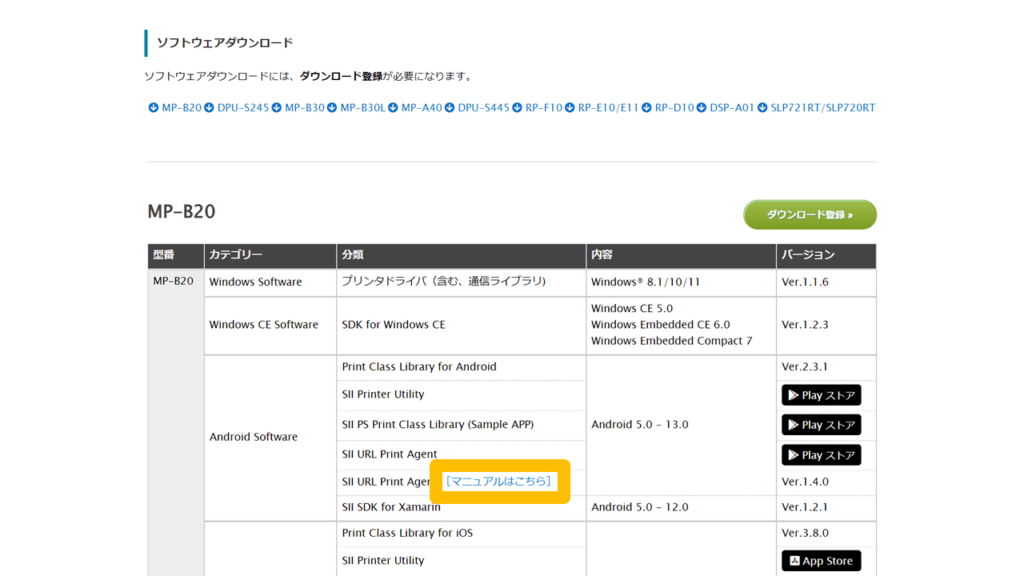Viewport: 1024px width, 576px height.
Task: Click the バージョン column header
Action: point(826,255)
